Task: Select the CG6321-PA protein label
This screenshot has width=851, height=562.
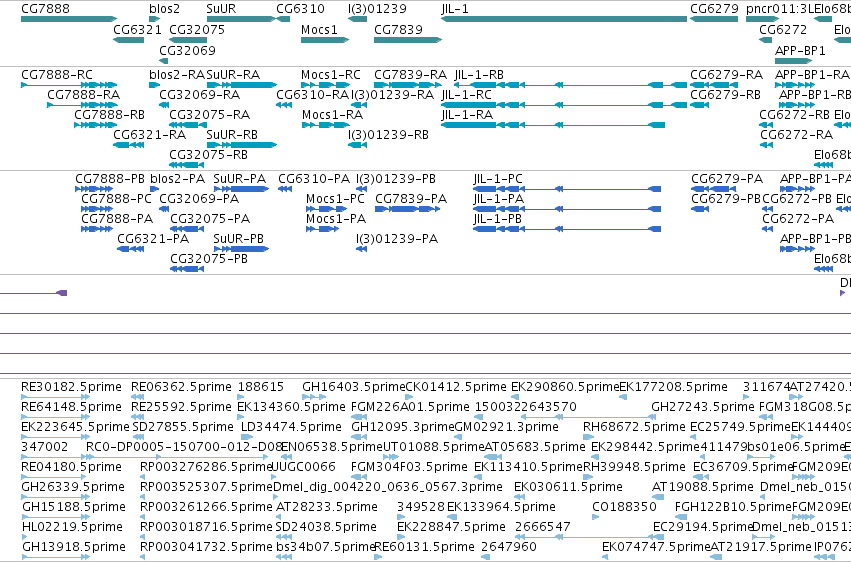Action: pyautogui.click(x=153, y=239)
